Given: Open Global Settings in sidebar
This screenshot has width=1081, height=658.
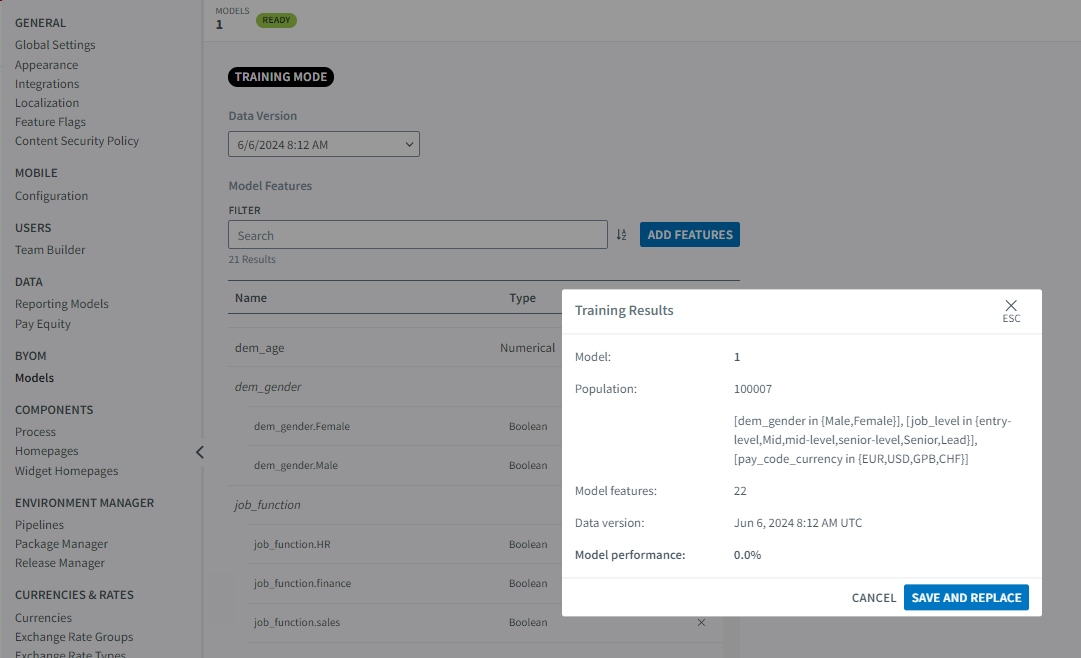Looking at the screenshot, I should (x=55, y=45).
